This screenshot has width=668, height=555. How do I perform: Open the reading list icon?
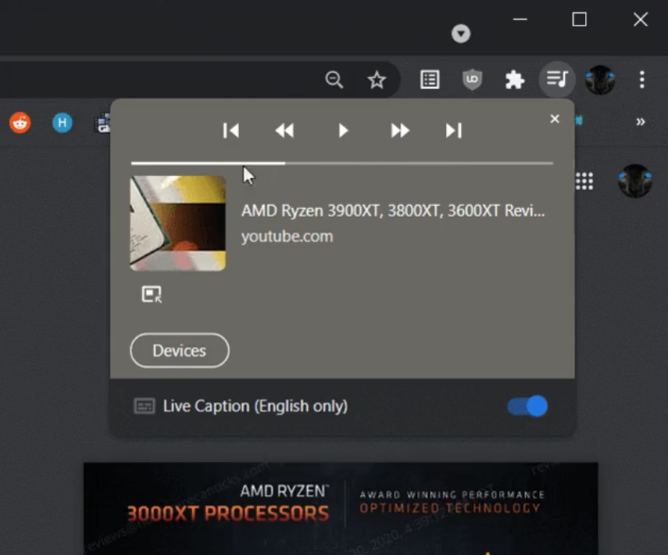point(429,80)
